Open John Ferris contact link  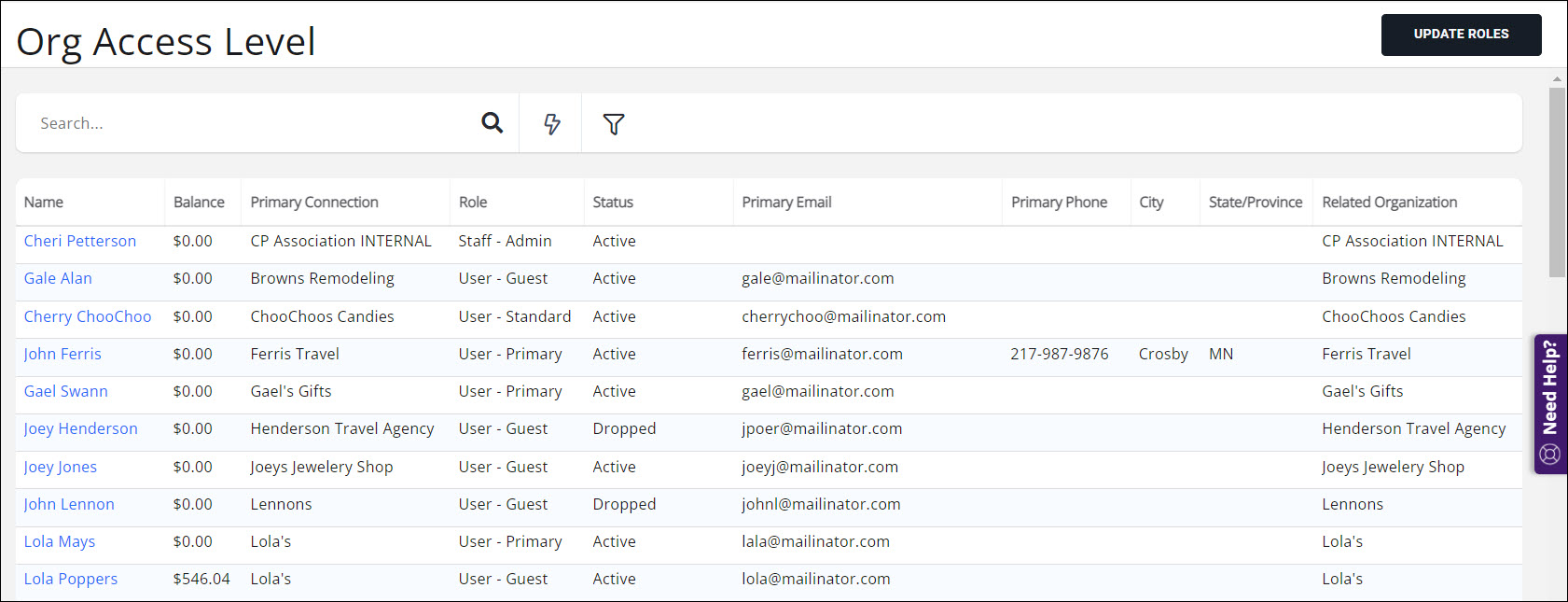62,354
